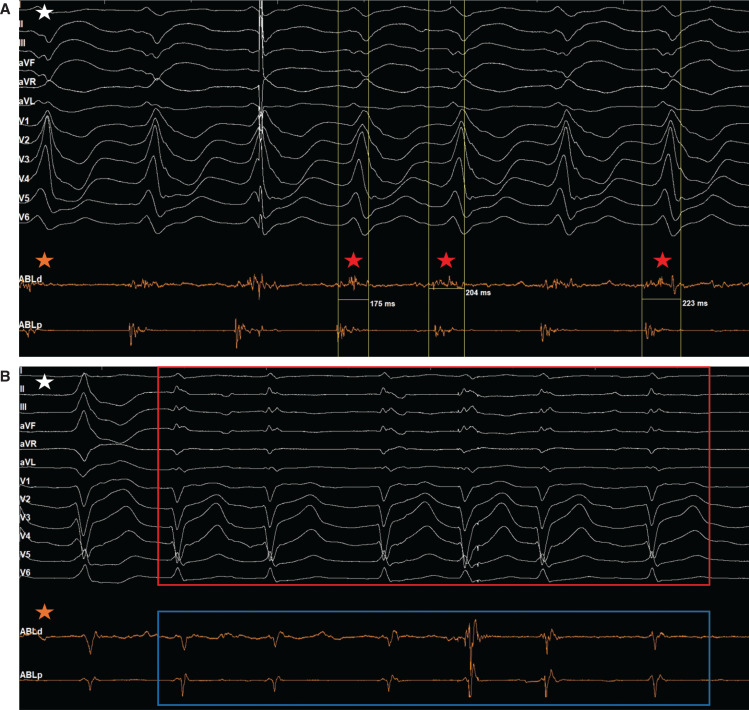
Task: Click the panel letter B
Action: [x=5, y=377]
